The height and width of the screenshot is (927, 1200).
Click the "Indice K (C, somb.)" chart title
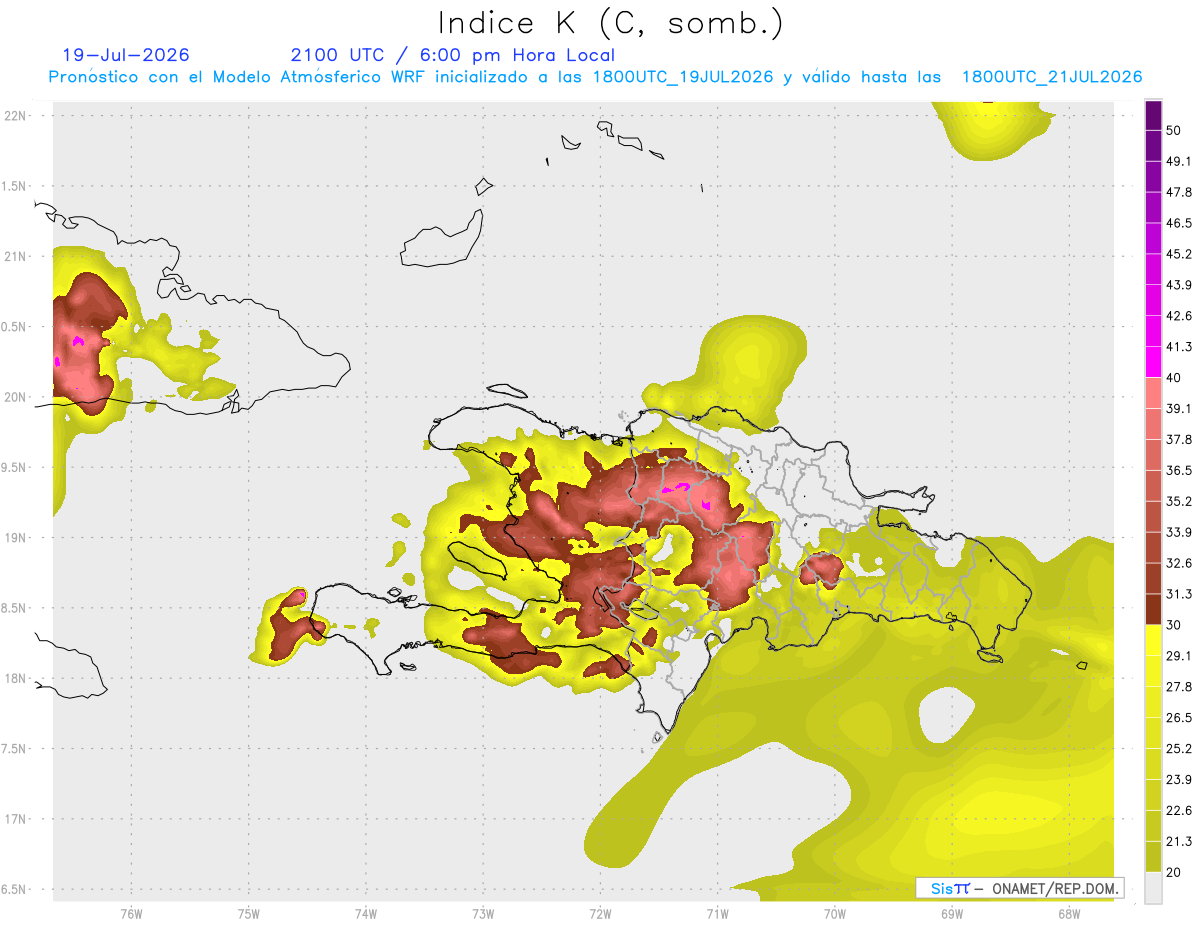tap(610, 22)
